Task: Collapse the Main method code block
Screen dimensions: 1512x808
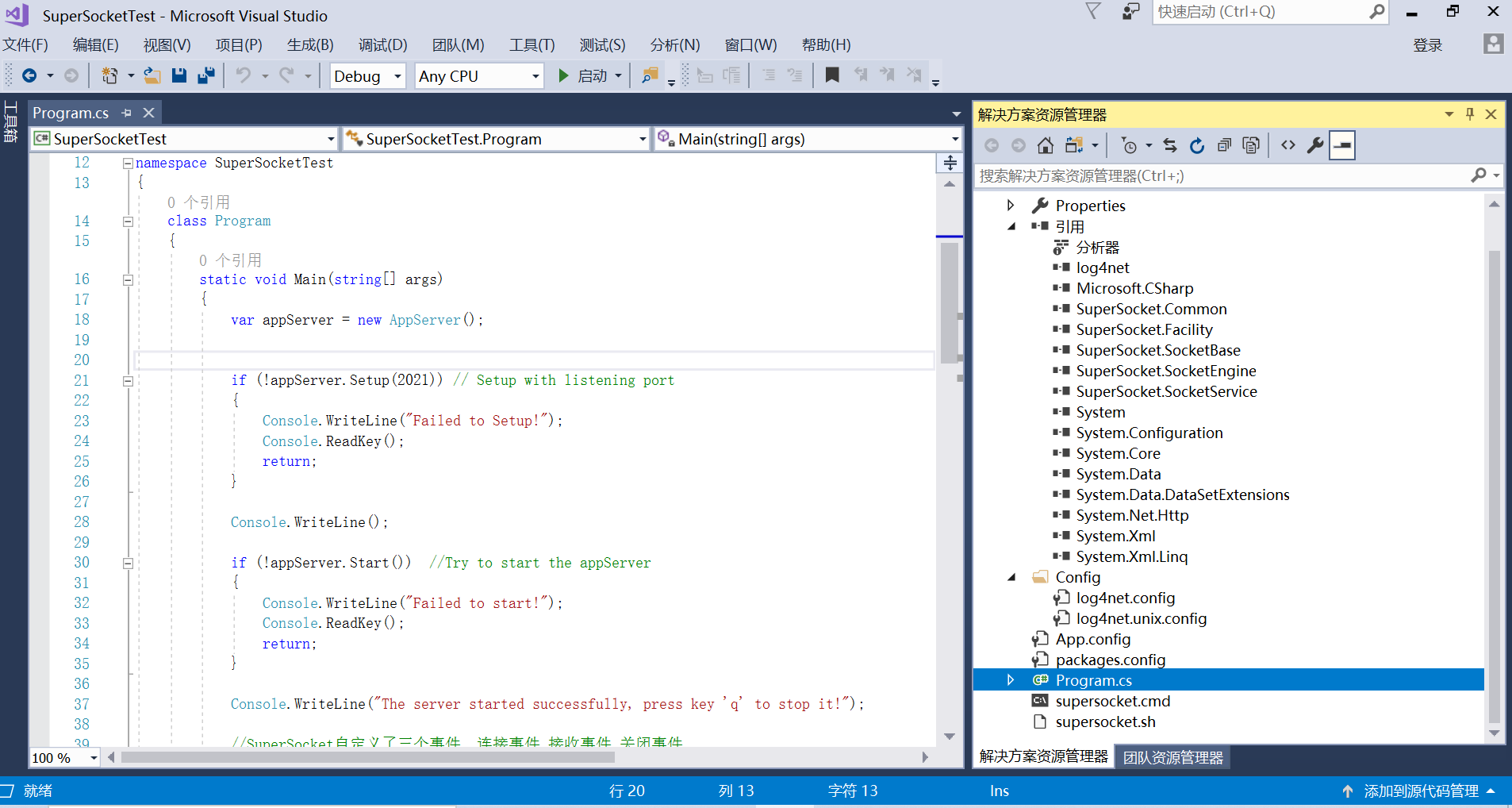Action: point(128,279)
